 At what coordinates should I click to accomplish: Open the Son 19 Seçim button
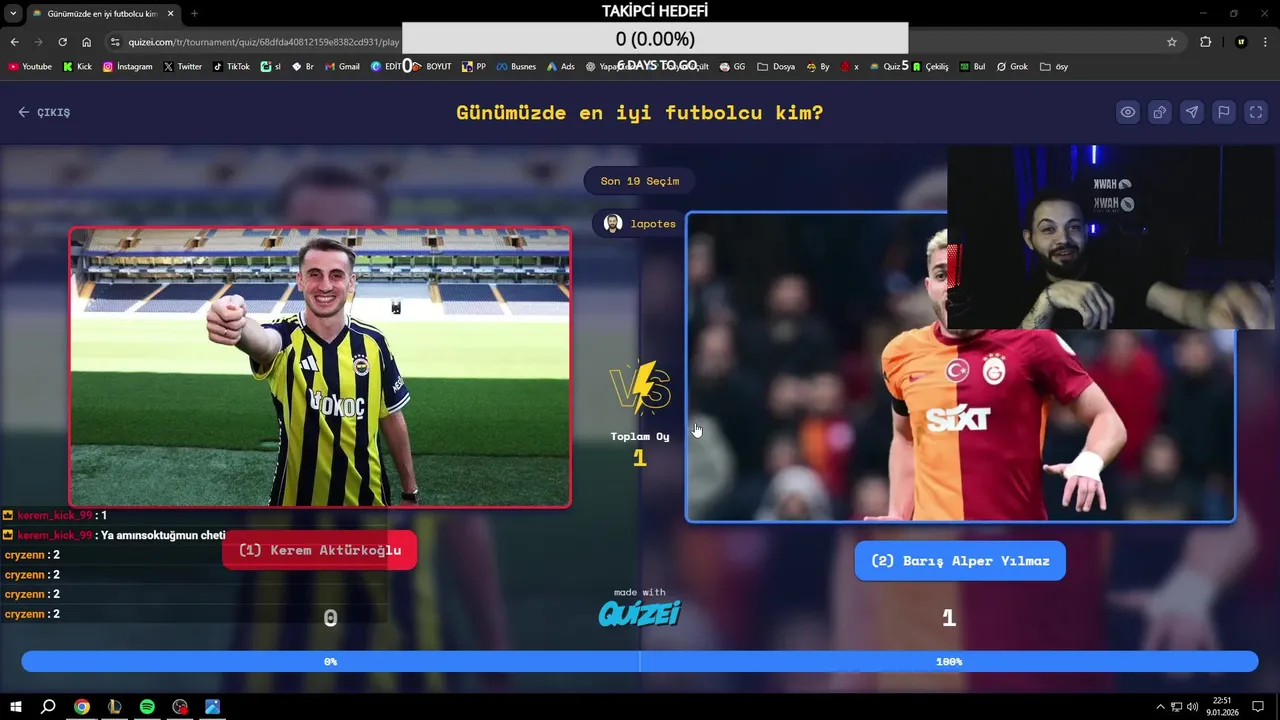639,181
